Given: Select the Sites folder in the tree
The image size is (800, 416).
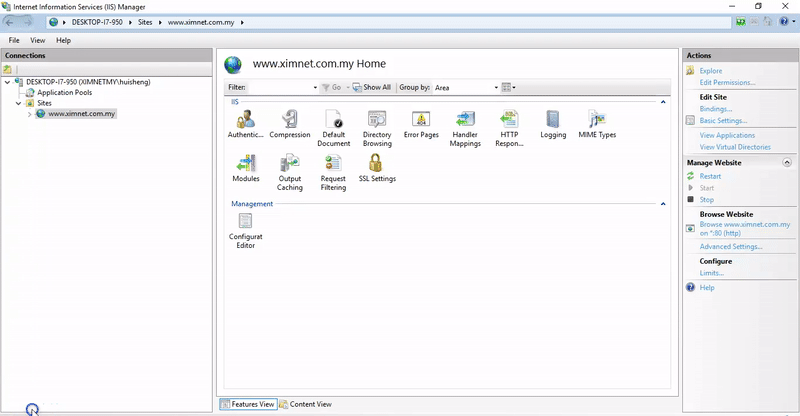Looking at the screenshot, I should 44,103.
